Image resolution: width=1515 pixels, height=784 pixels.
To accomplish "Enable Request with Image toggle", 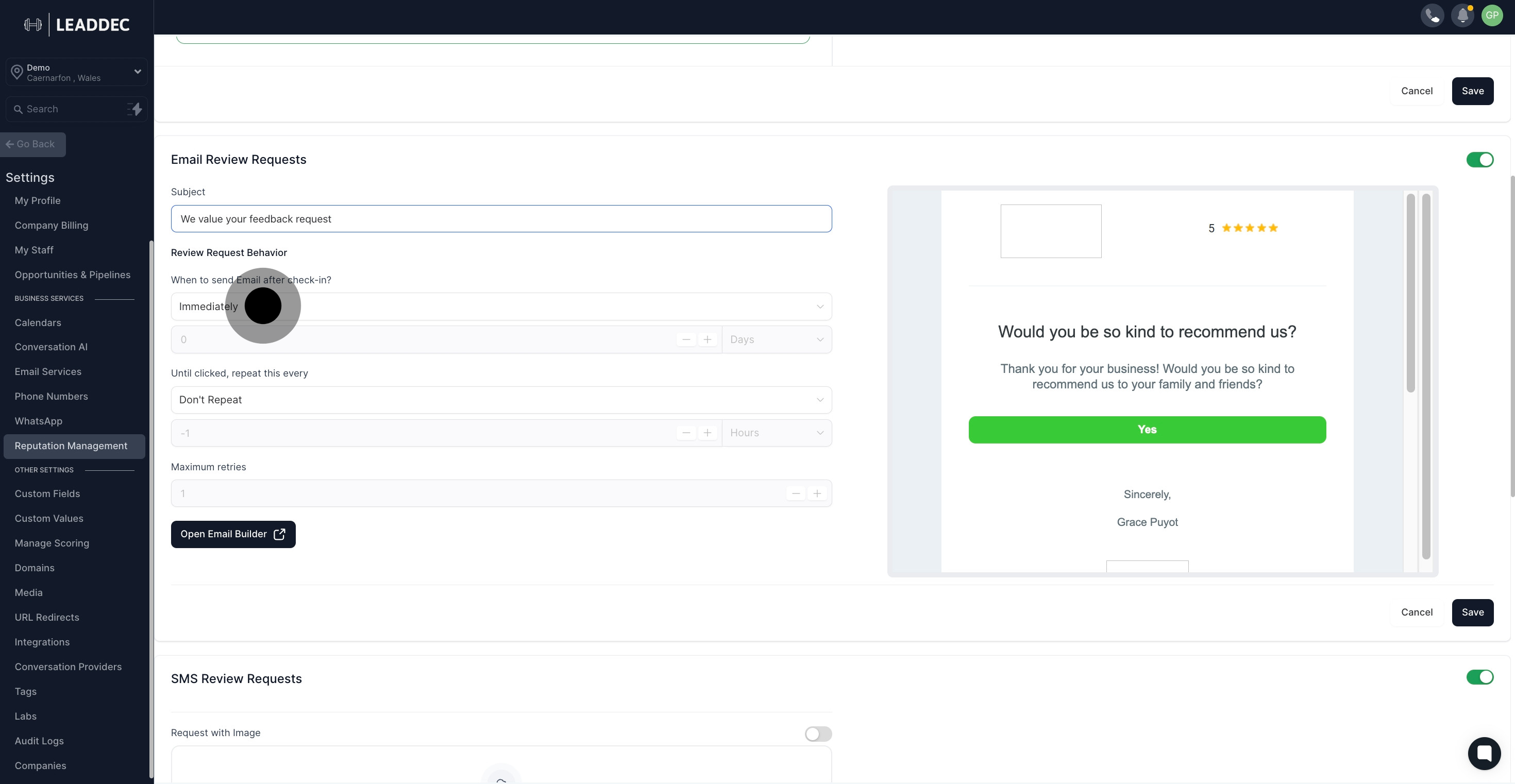I will 818,734.
